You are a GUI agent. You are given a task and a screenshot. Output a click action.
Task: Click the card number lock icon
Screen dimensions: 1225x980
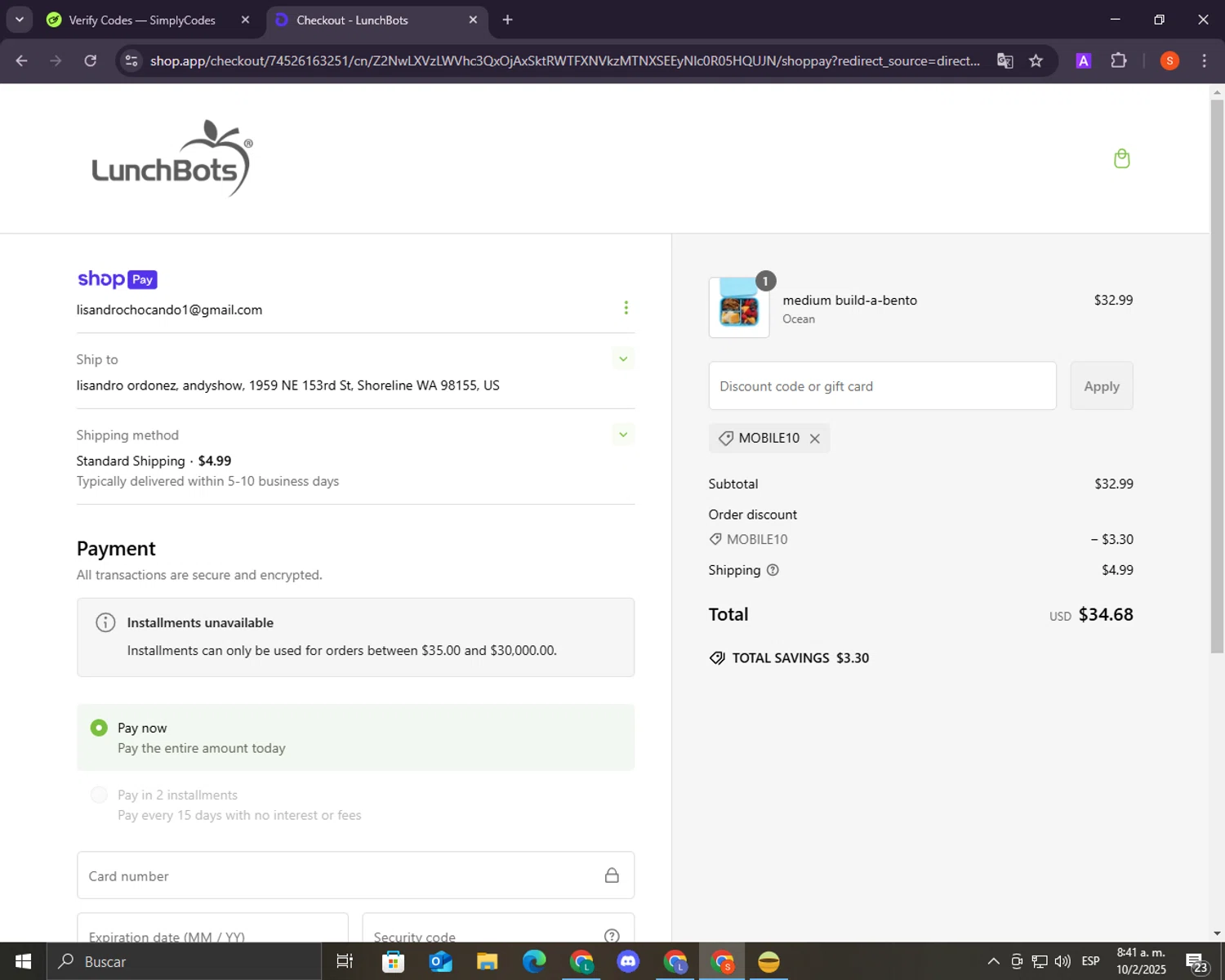(612, 875)
